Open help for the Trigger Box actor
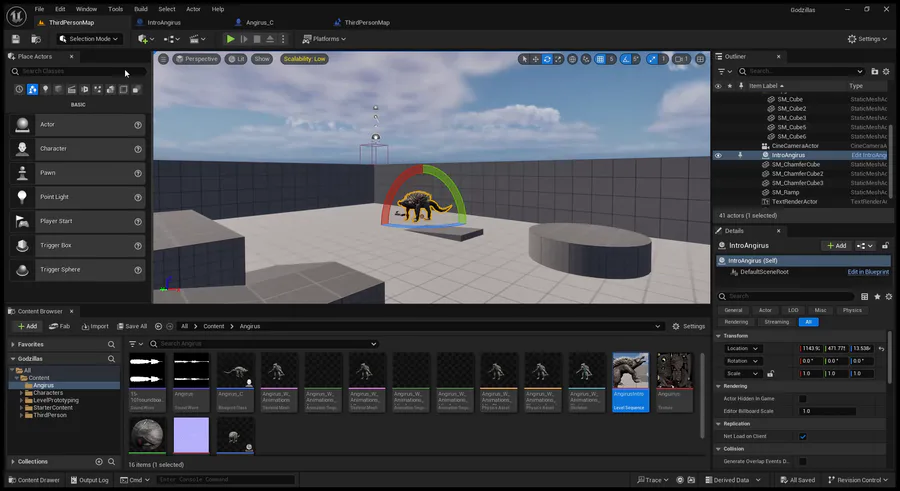Viewport: 900px width, 491px height. point(138,246)
